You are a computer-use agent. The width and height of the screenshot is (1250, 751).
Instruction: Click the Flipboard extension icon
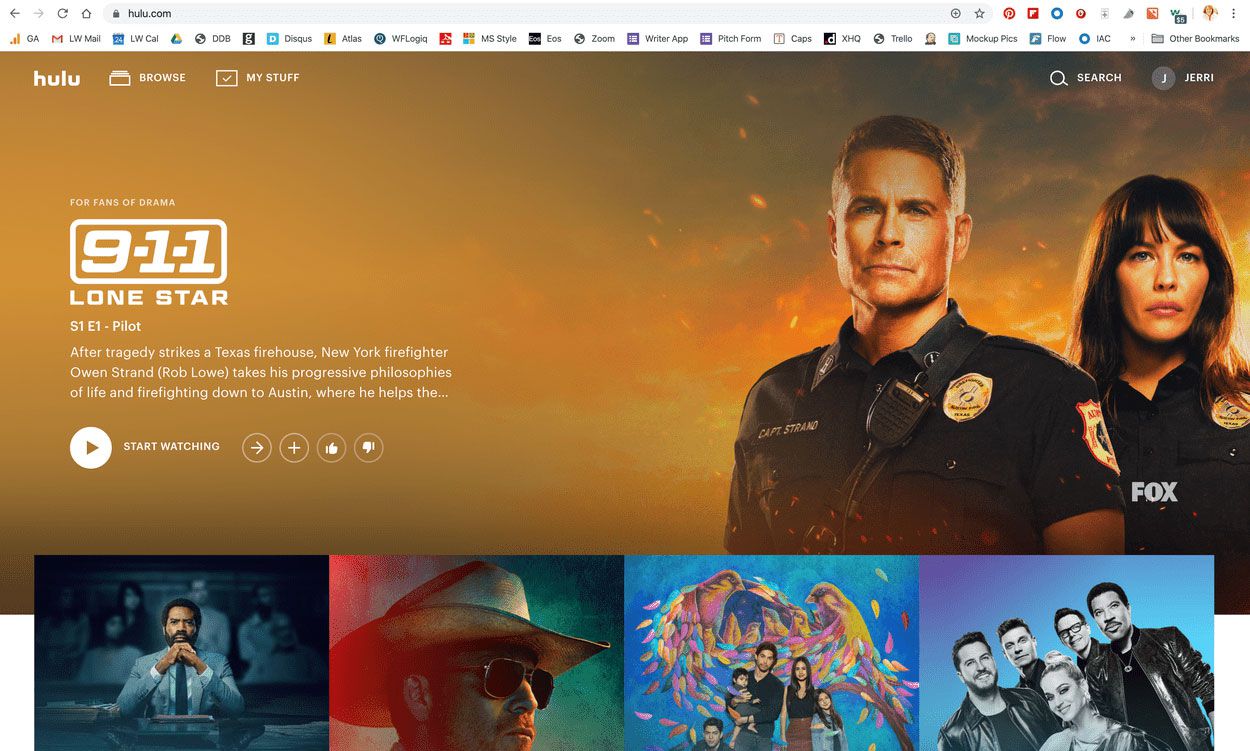tap(1033, 14)
